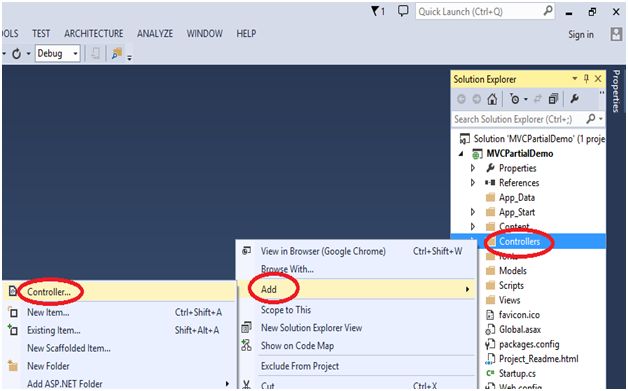Choose New Item... in the Add submenu
Viewport: 628px width, 391px height.
tap(119, 312)
